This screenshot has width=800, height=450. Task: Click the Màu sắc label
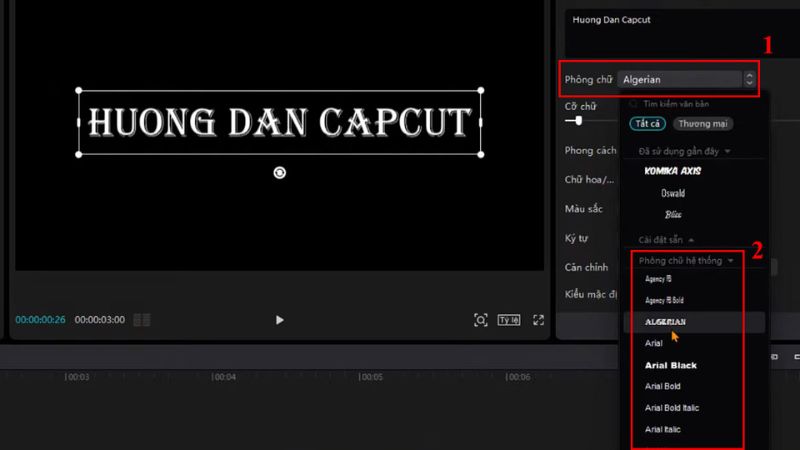point(584,209)
